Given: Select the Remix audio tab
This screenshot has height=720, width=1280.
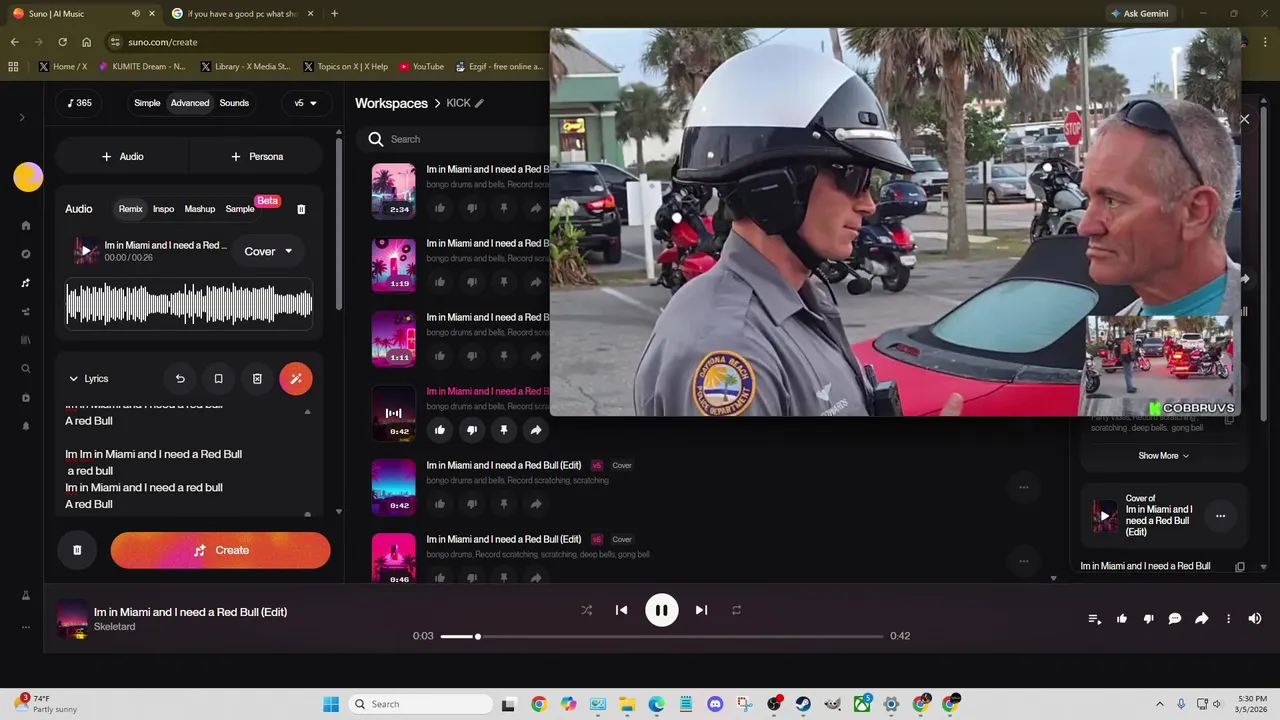Looking at the screenshot, I should [x=131, y=209].
